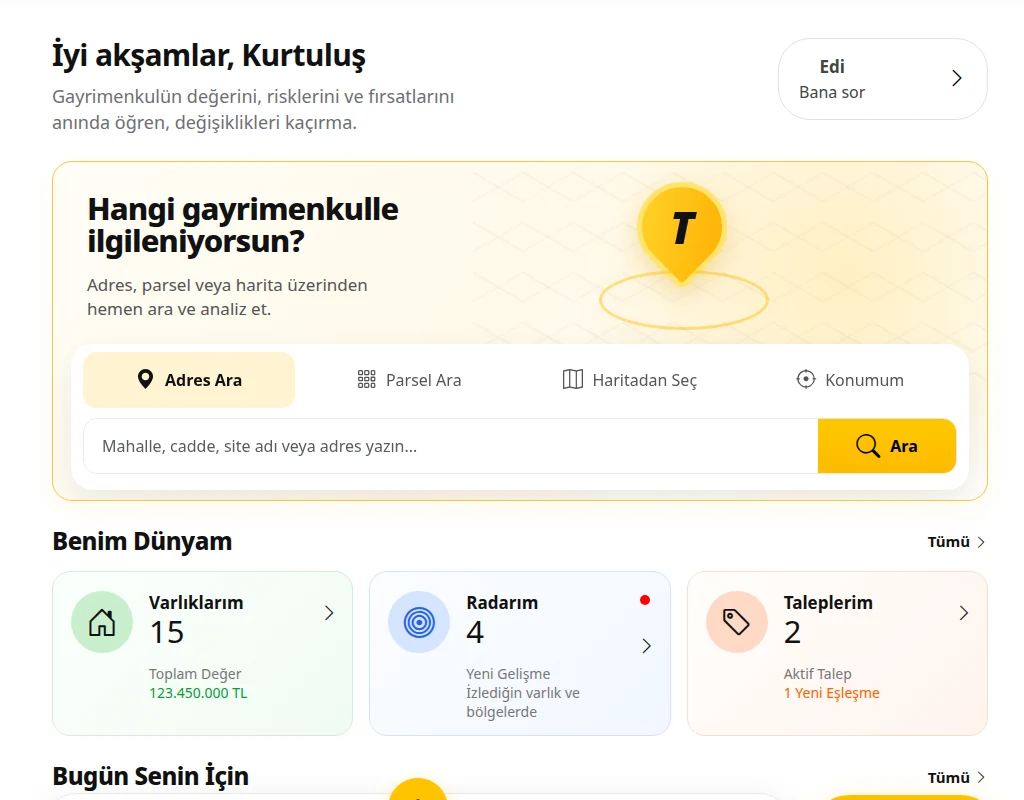The width and height of the screenshot is (1024, 800).
Task: Click the price tag icon on Taleplerim
Action: (x=737, y=622)
